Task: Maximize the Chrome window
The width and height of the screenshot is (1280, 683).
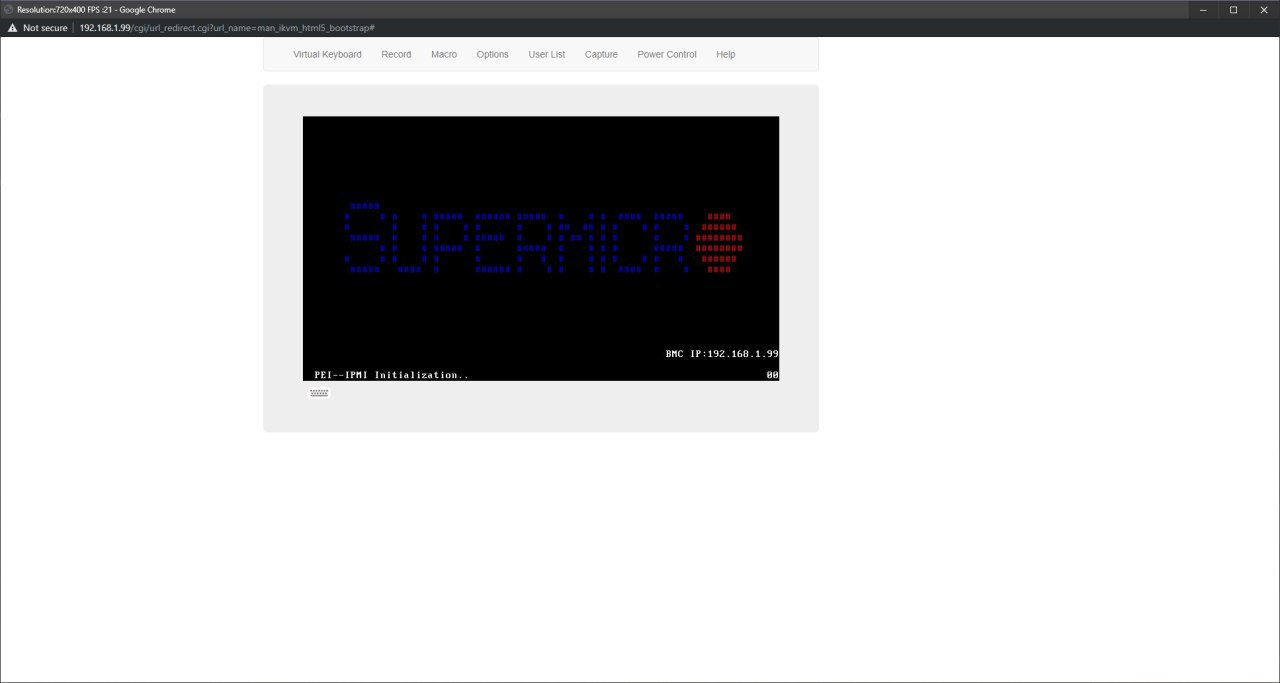Action: click(x=1233, y=9)
